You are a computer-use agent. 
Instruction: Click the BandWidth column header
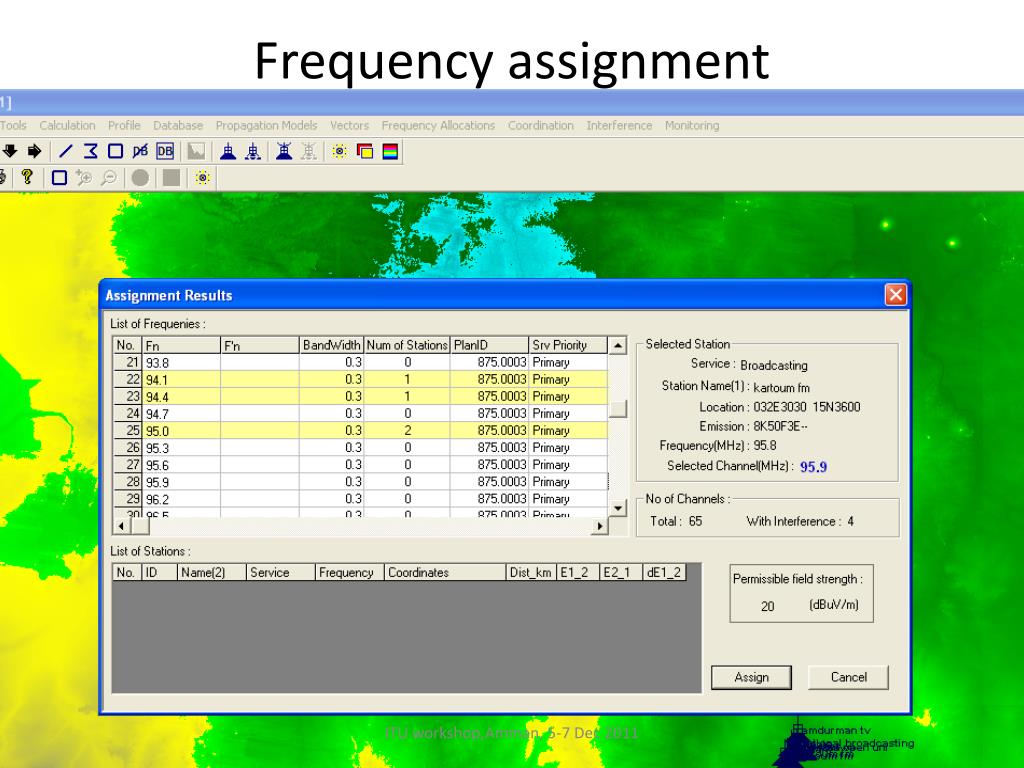[x=331, y=345]
